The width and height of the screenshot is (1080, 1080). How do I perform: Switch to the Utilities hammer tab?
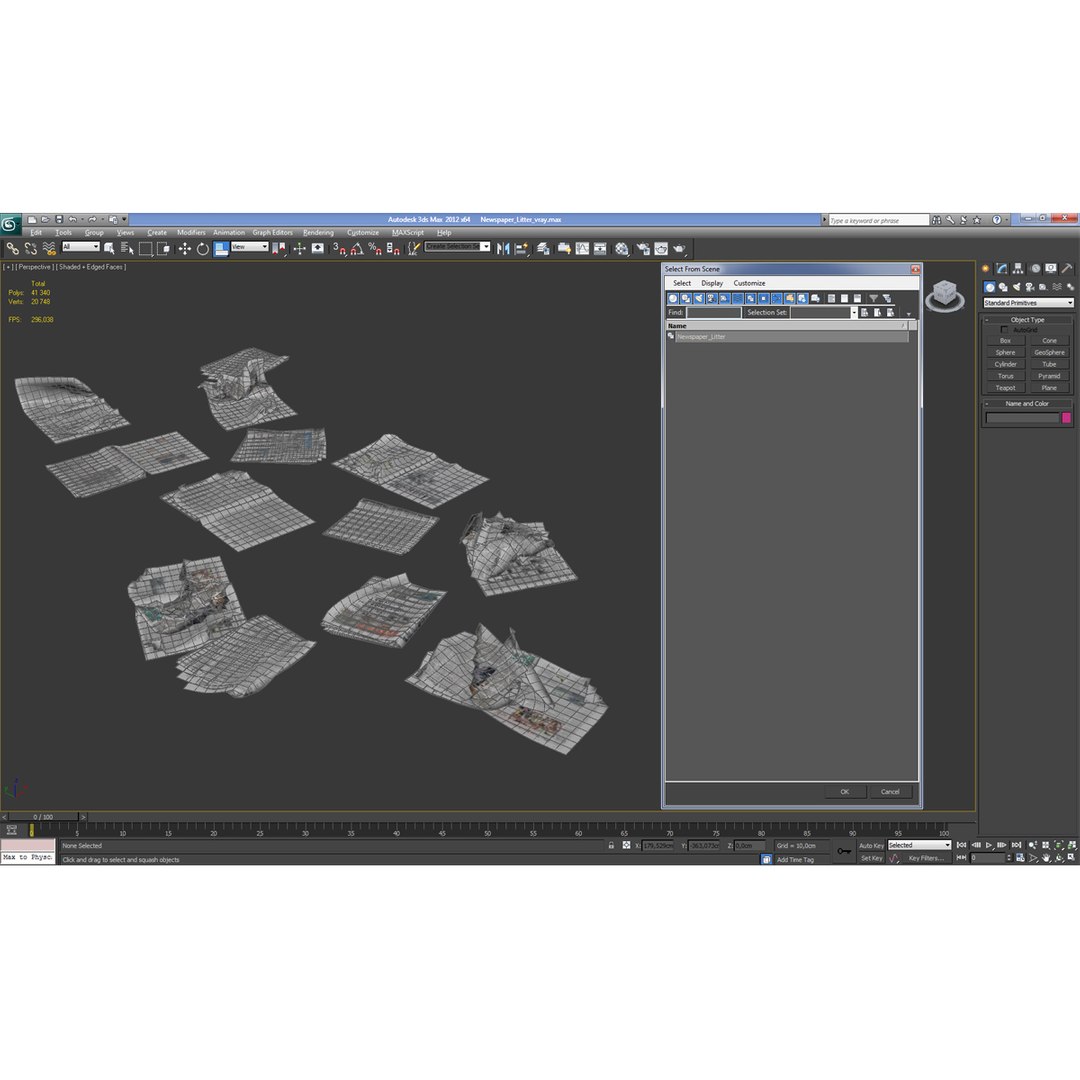pyautogui.click(x=1067, y=269)
